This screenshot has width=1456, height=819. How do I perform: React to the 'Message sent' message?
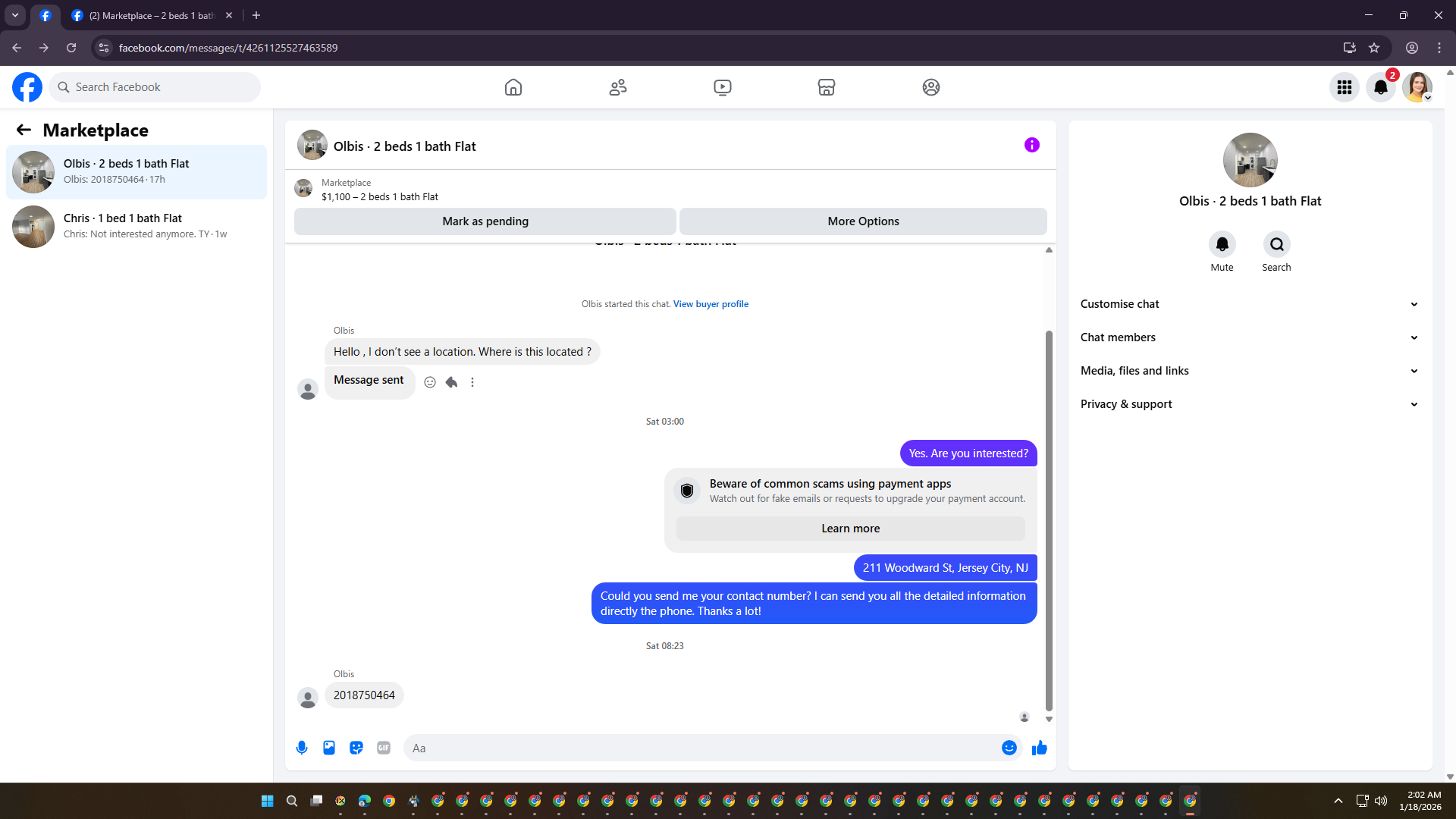(430, 382)
